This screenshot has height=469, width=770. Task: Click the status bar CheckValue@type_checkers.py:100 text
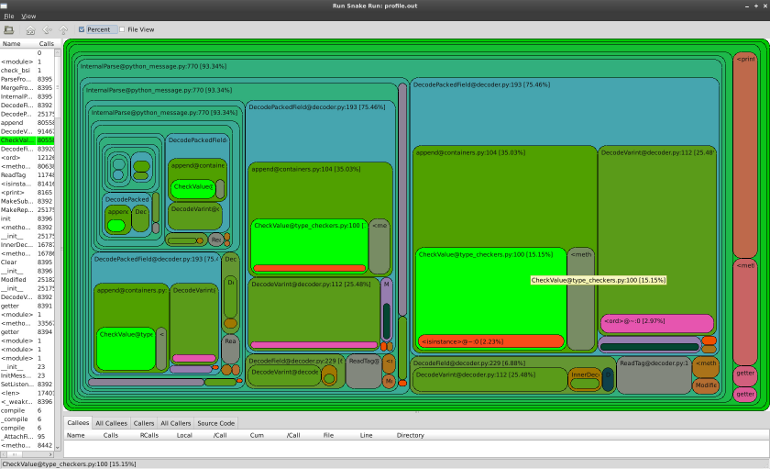(69, 464)
